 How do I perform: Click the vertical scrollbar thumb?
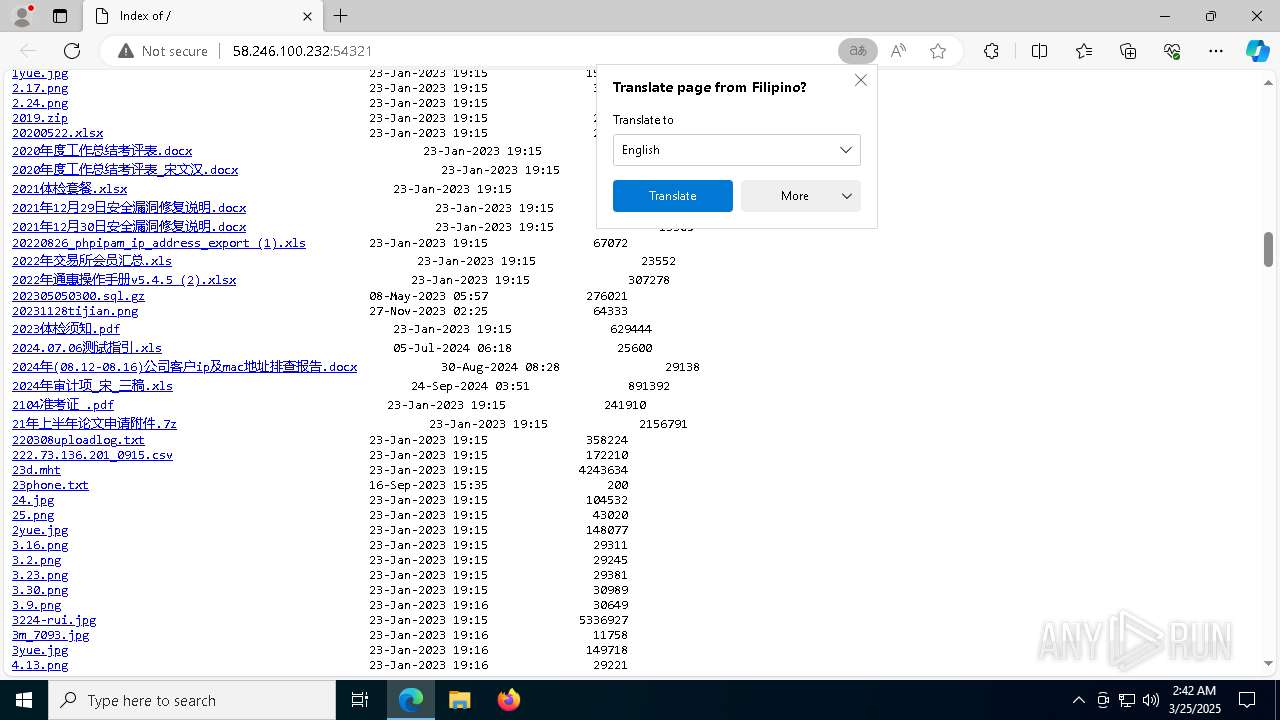point(1268,249)
